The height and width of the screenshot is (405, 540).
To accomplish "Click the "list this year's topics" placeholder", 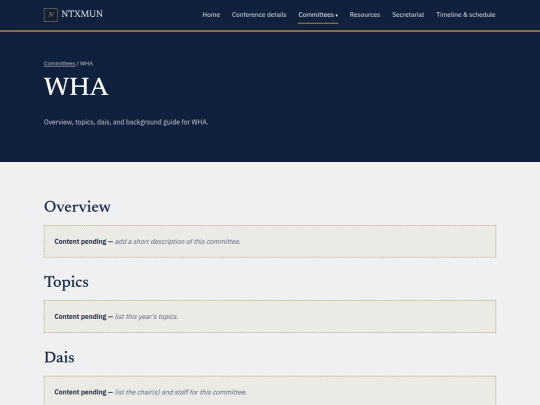I will click(146, 317).
